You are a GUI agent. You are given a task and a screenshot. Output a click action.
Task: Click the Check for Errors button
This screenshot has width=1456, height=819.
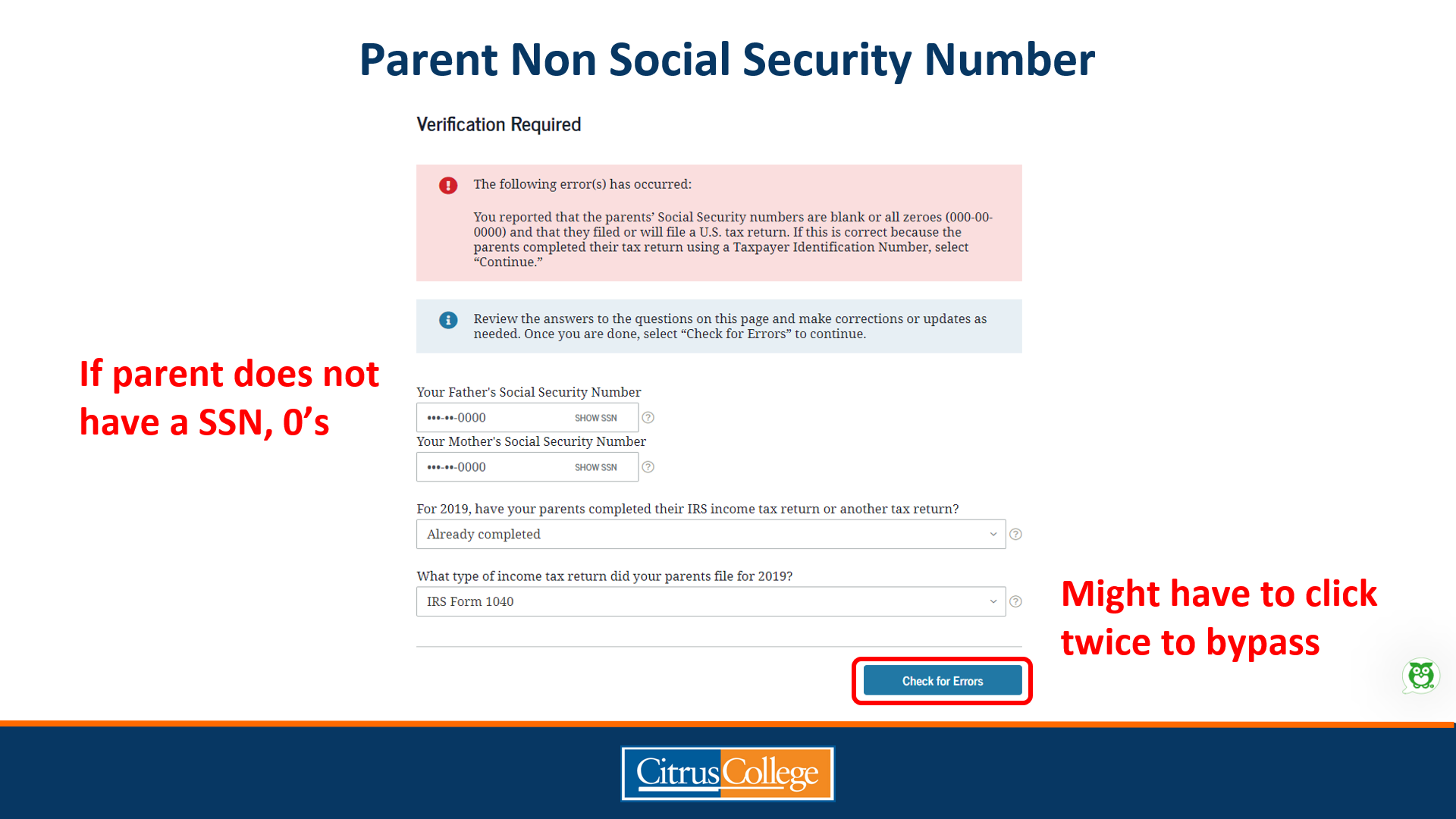[942, 680]
